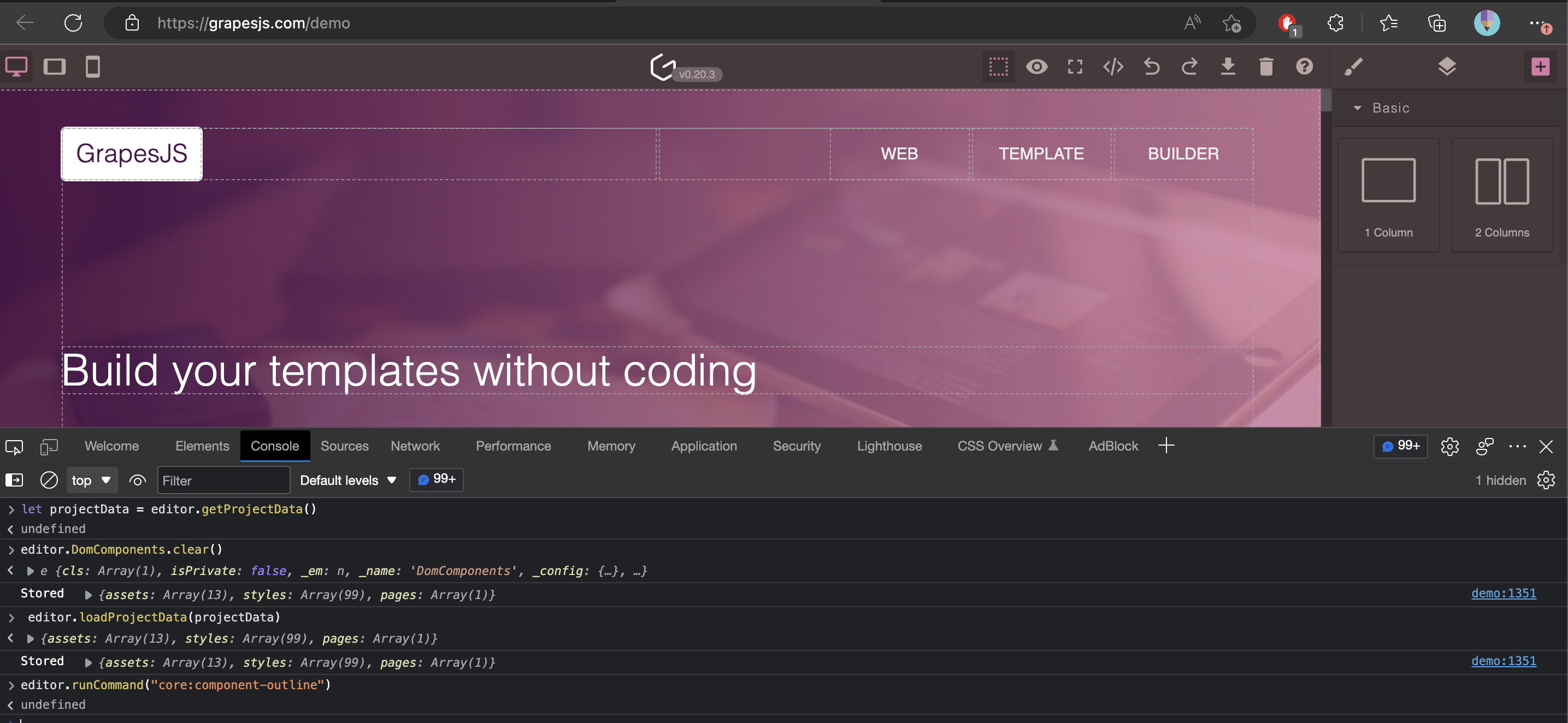Open the Style Manager paintbrush panel

[x=1354, y=67]
